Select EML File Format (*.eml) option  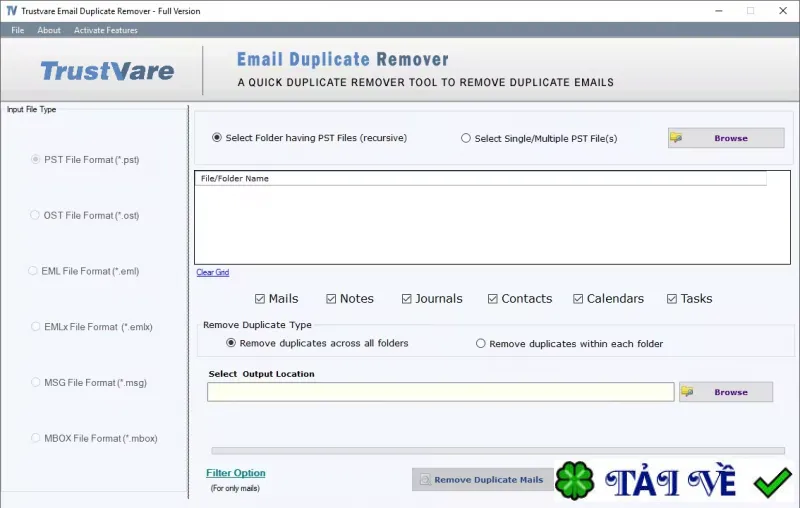pyautogui.click(x=84, y=271)
